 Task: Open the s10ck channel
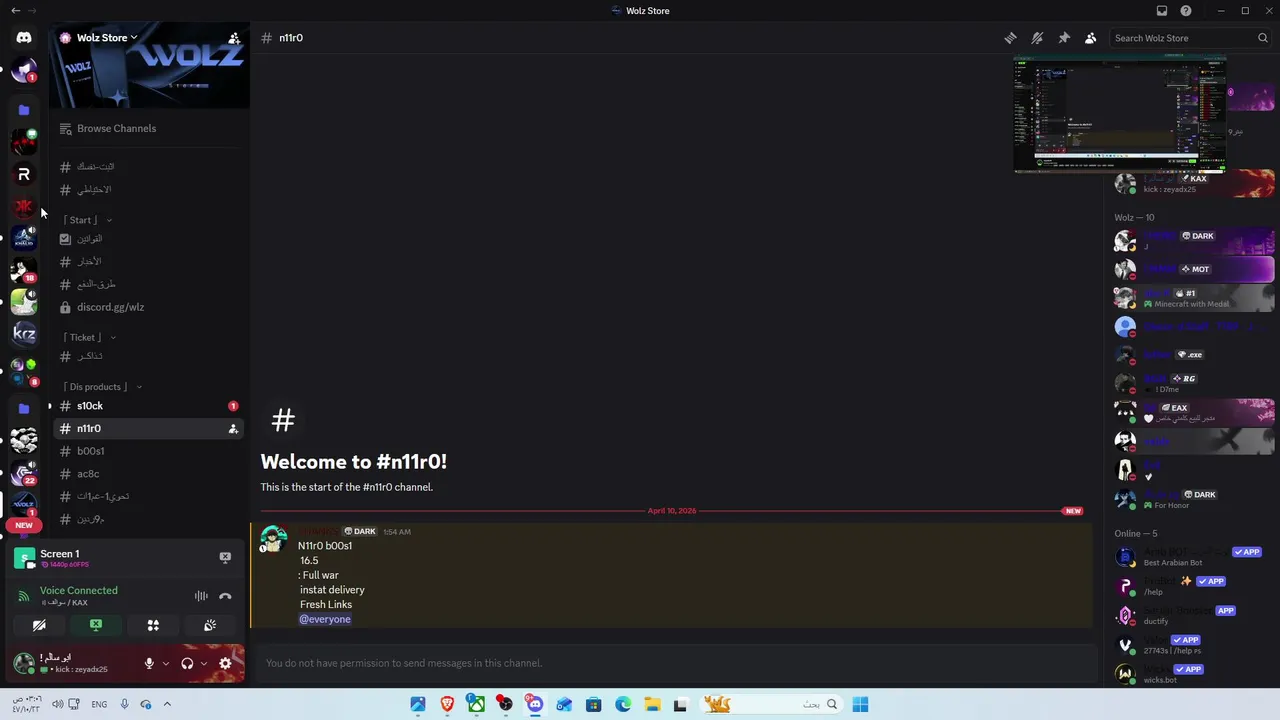coord(148,406)
